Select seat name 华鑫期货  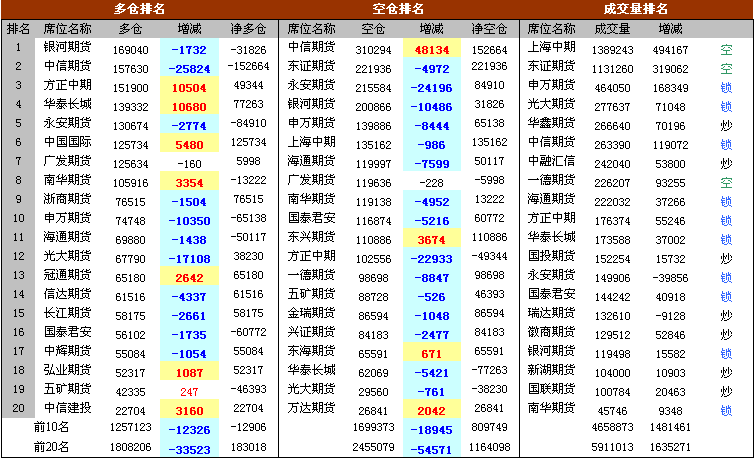[551, 123]
